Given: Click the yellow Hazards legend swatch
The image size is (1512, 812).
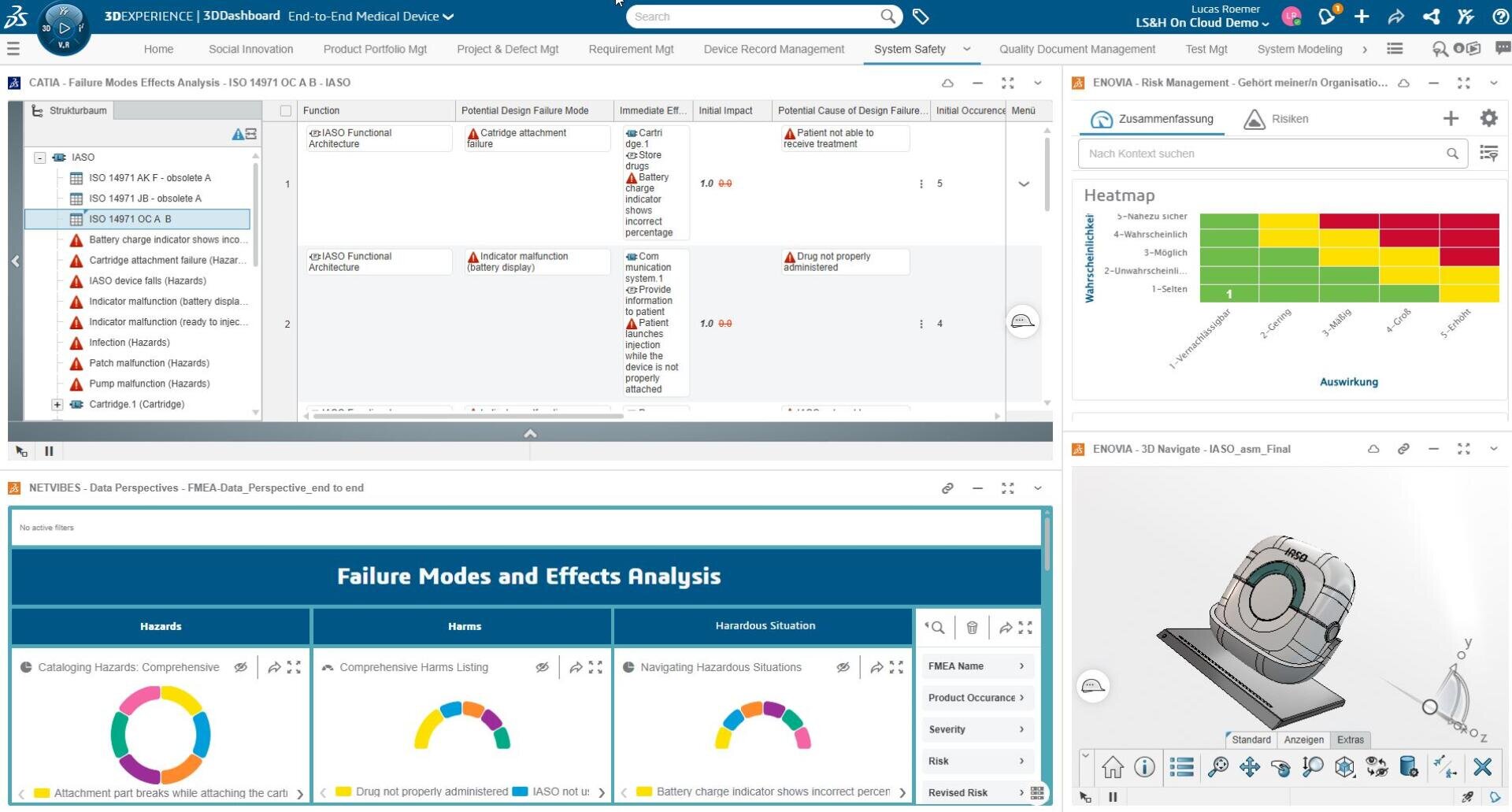Looking at the screenshot, I should tap(42, 793).
